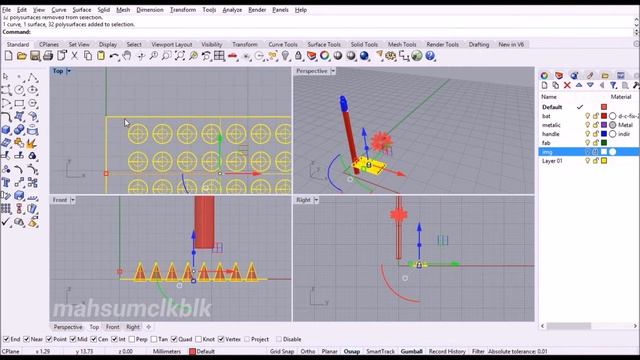Click the layers panel horizontal scrollbar
The height and width of the screenshot is (360, 640).
point(568,326)
